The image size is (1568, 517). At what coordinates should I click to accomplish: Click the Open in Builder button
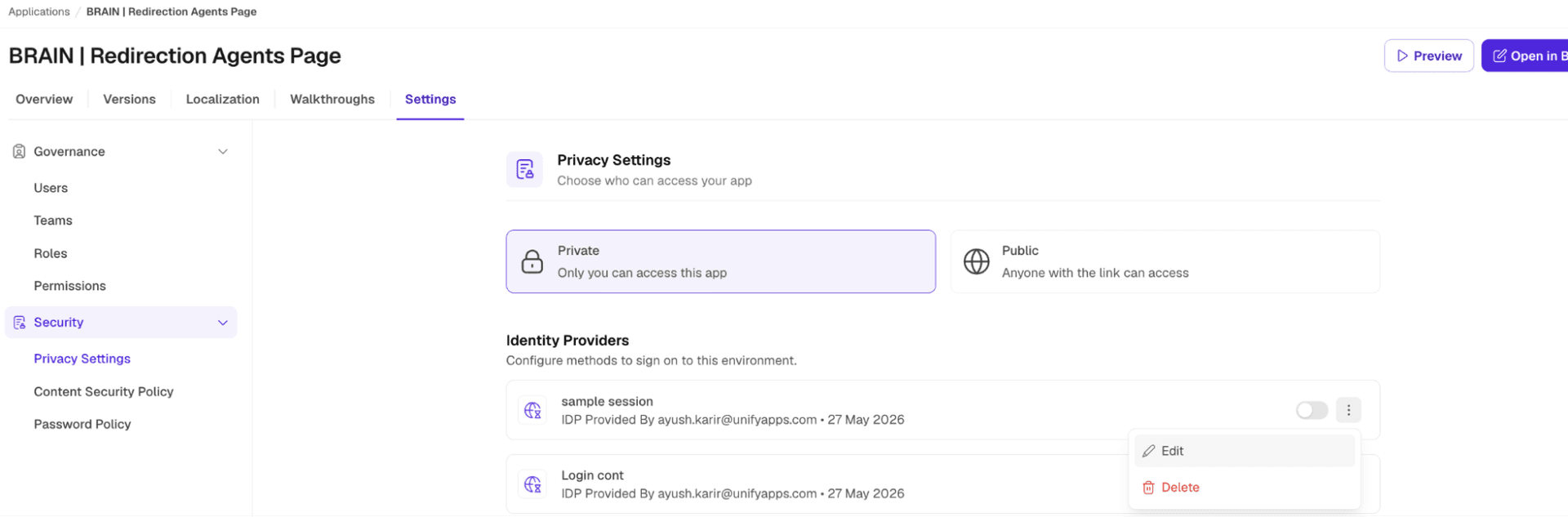[1525, 56]
